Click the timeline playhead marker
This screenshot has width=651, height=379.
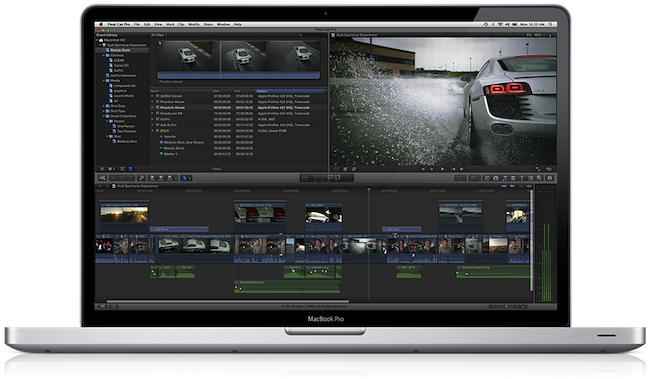pos(369,189)
